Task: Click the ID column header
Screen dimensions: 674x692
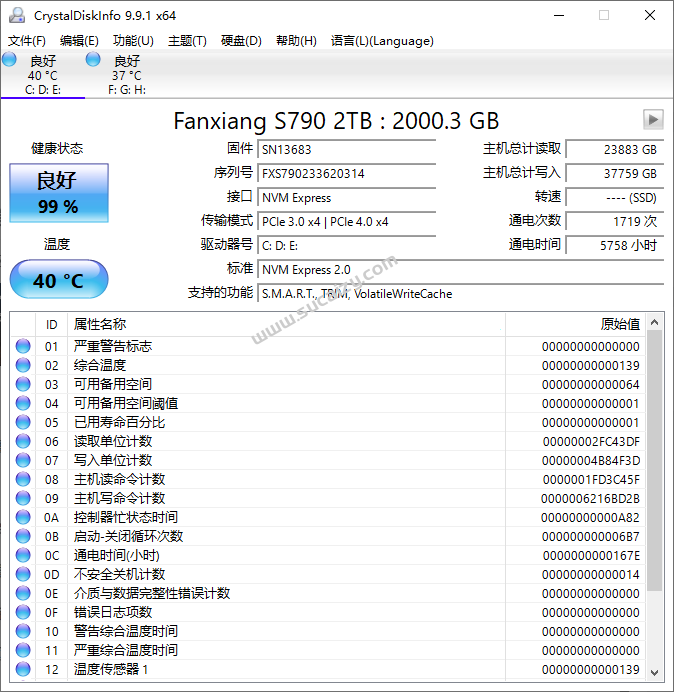Action: coord(51,324)
